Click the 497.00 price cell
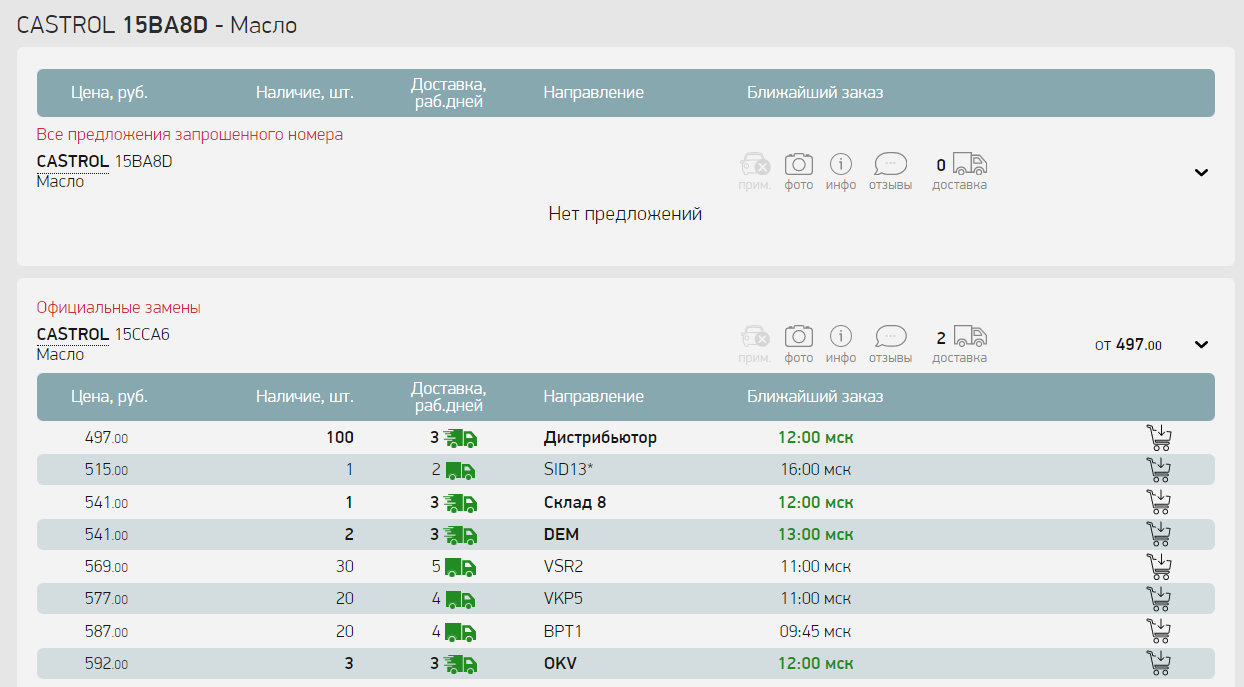Image resolution: width=1244 pixels, height=687 pixels. (106, 438)
